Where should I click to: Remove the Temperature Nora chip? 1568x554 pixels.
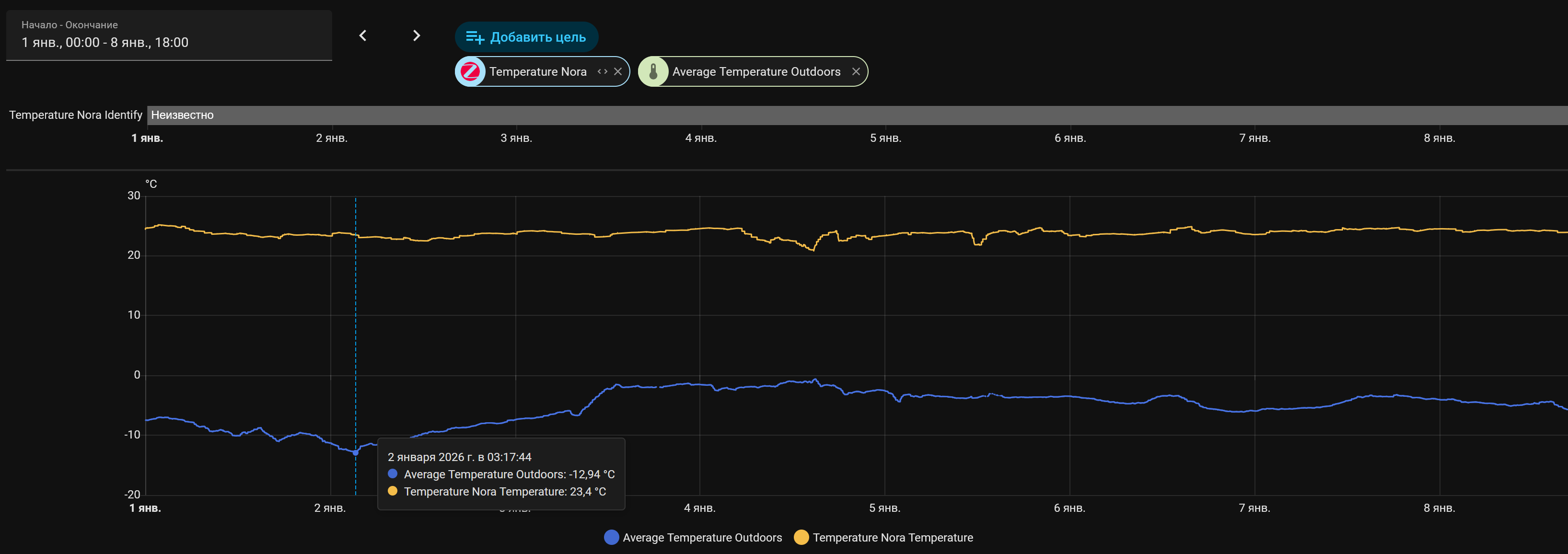pyautogui.click(x=618, y=72)
